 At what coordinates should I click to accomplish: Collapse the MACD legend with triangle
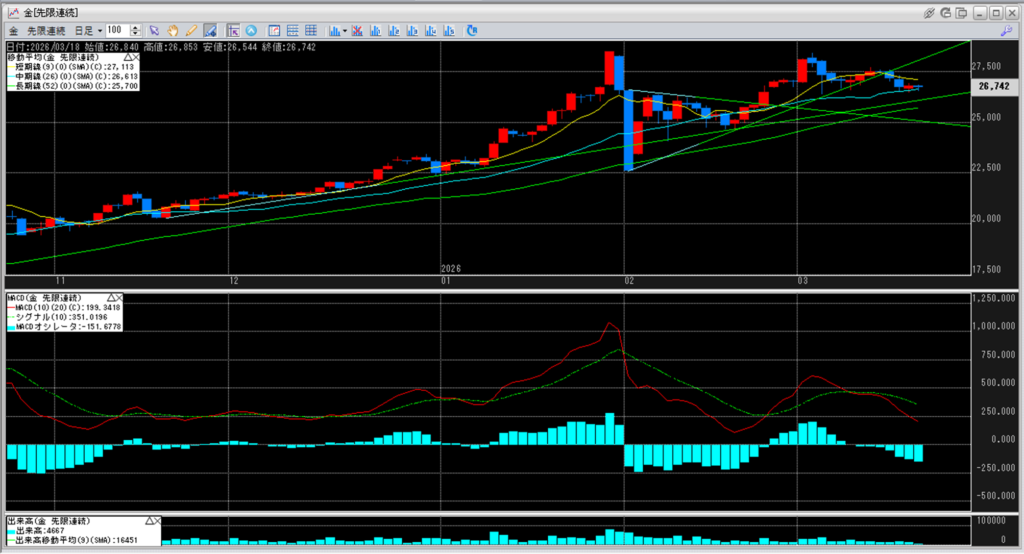pyautogui.click(x=109, y=298)
